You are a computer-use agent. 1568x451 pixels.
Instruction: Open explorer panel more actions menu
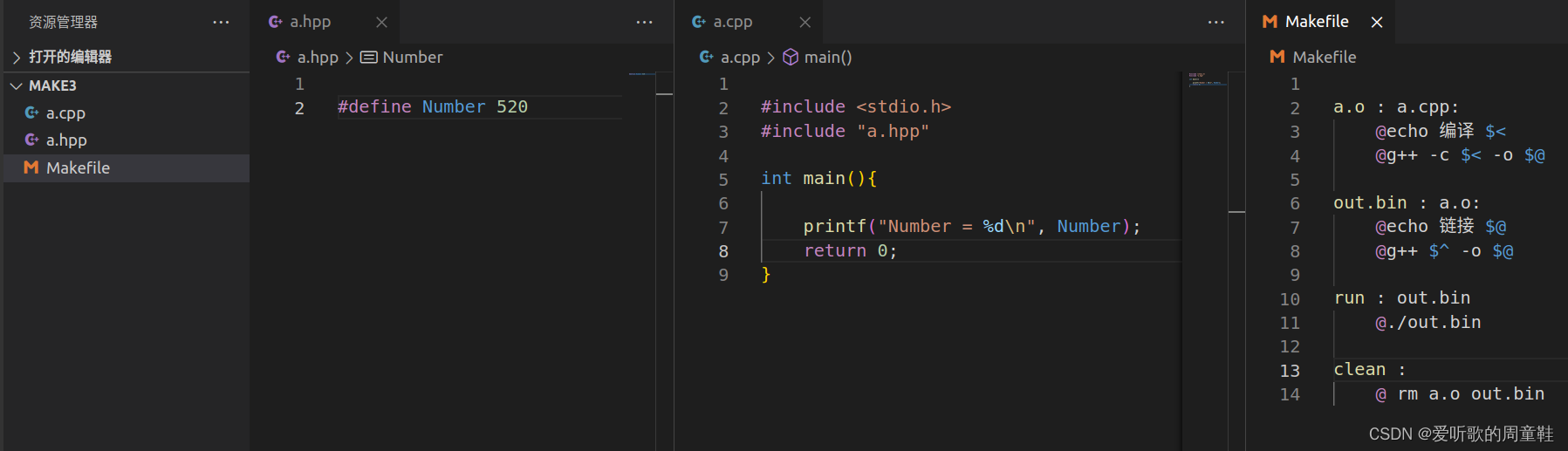pyautogui.click(x=221, y=22)
